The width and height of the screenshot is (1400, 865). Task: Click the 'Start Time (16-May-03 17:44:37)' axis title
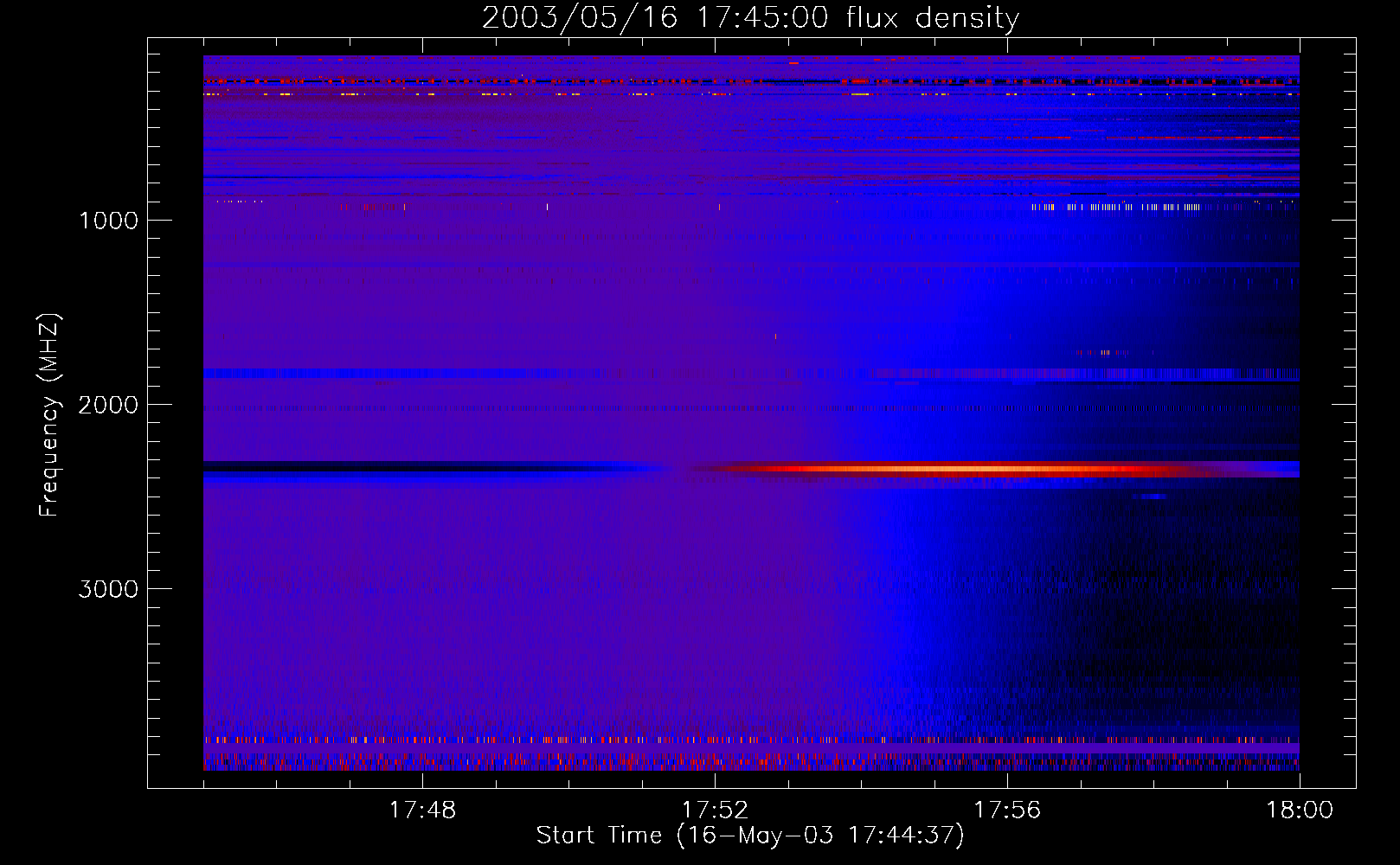pos(750,836)
